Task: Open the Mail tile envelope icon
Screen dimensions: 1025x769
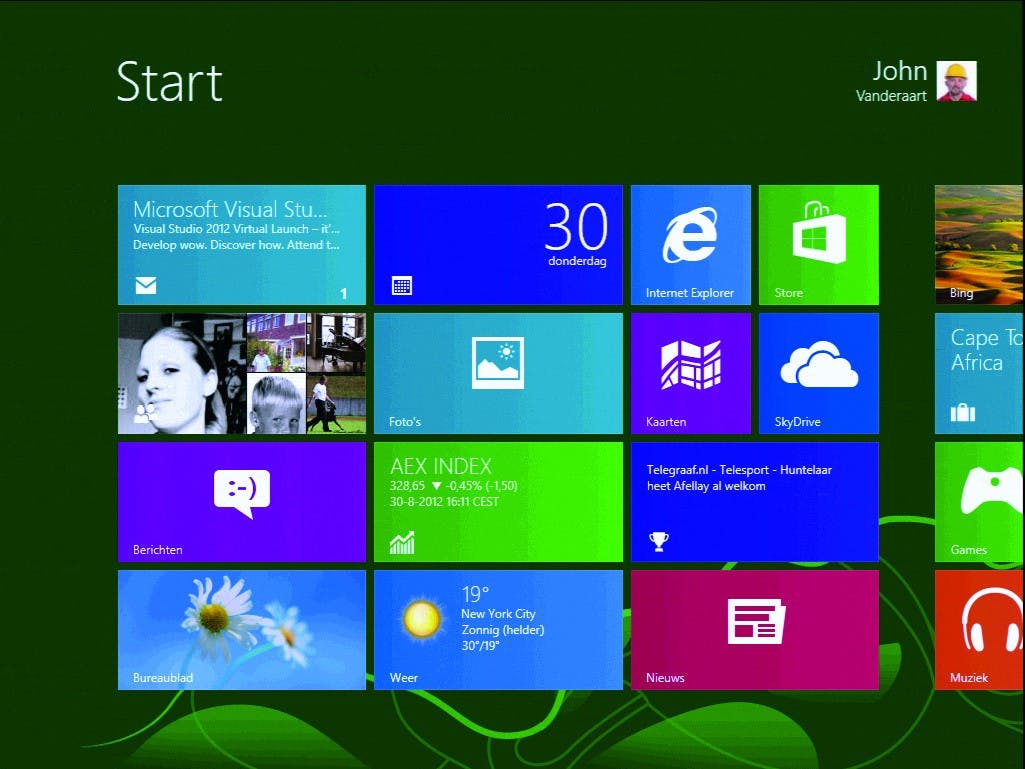Action: pos(146,285)
